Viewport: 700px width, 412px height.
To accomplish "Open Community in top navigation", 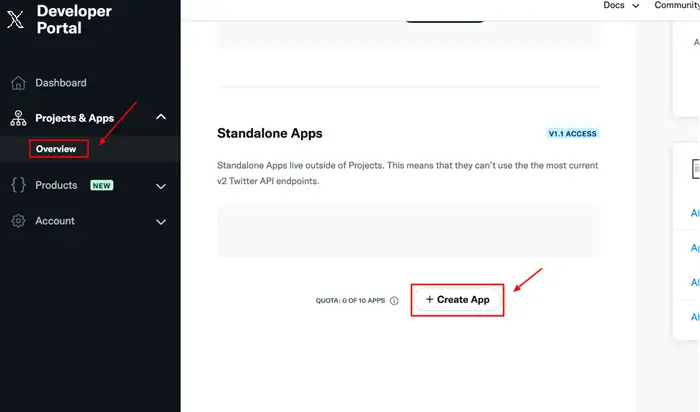I will coord(677,5).
